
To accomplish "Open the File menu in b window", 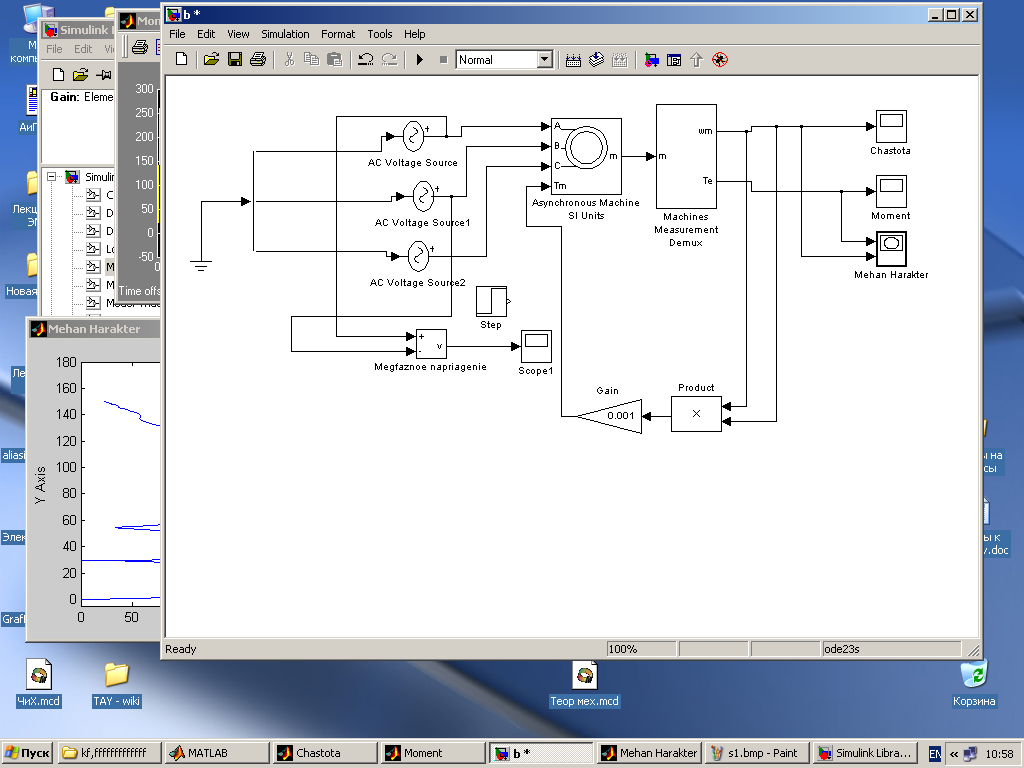I will point(177,34).
